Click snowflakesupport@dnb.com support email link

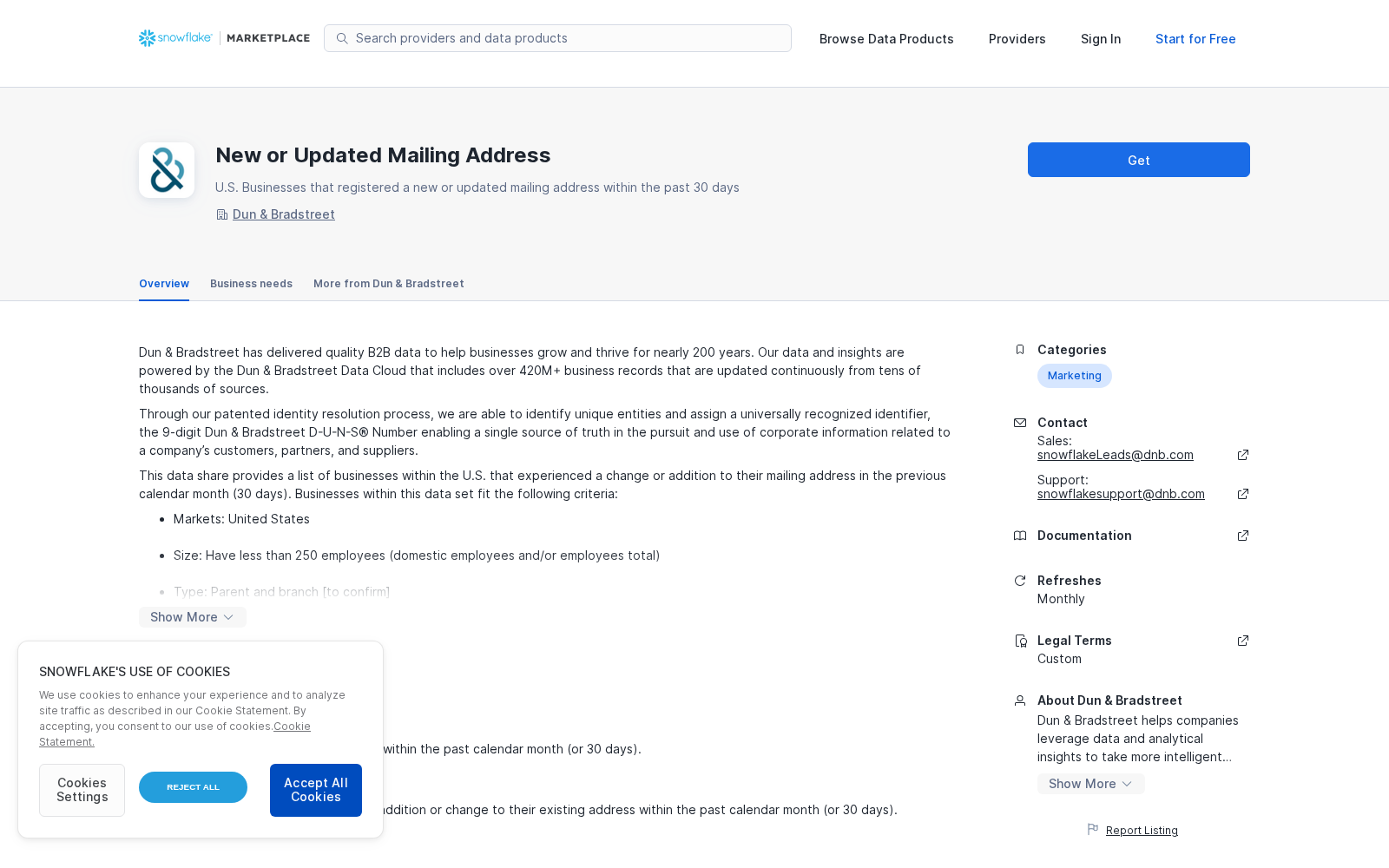[1121, 494]
